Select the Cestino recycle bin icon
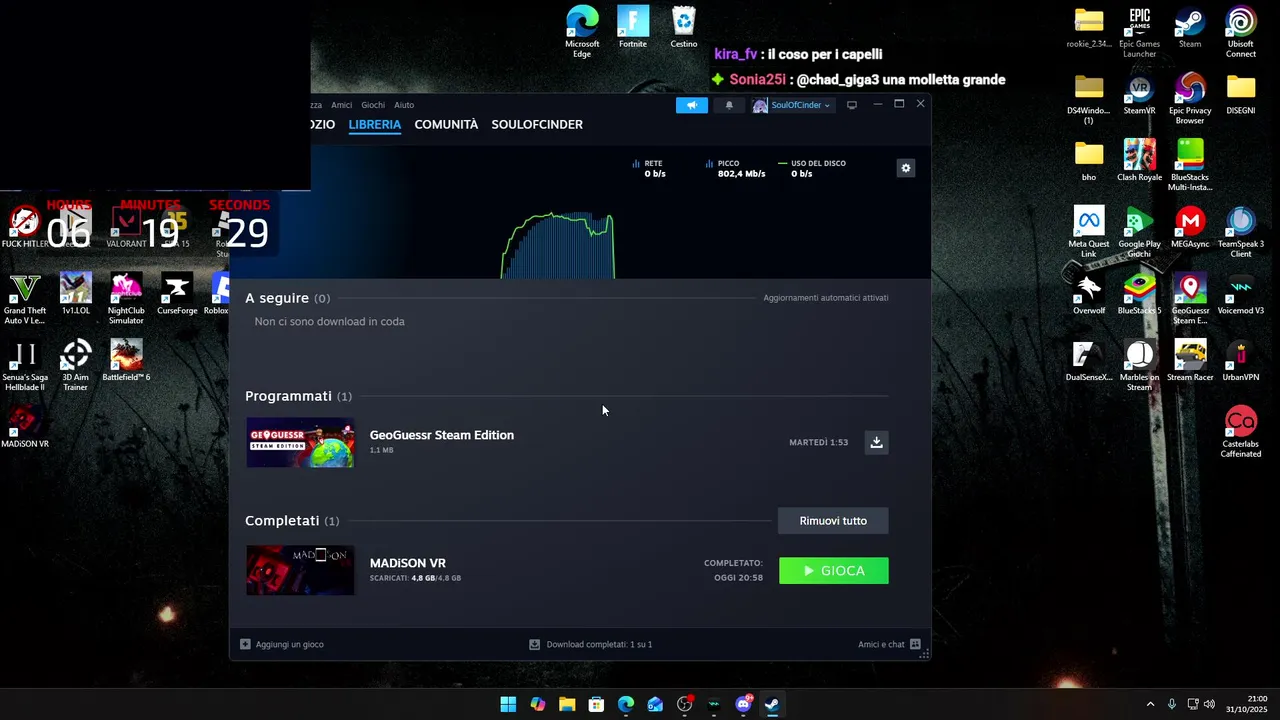 [684, 28]
